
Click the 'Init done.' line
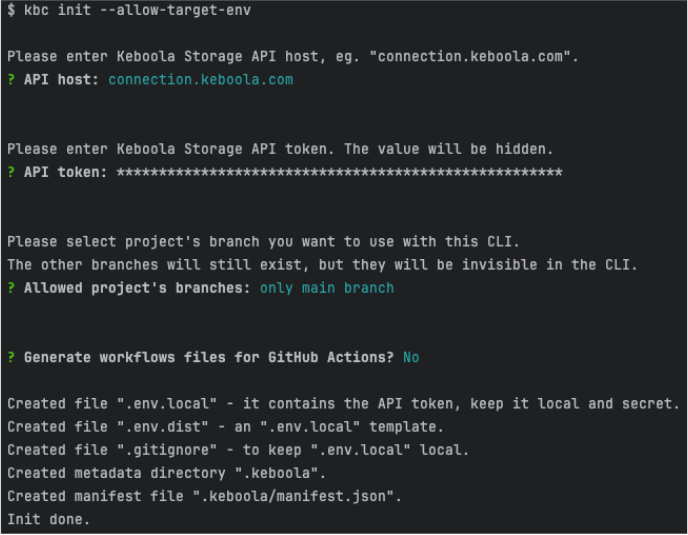point(49,519)
